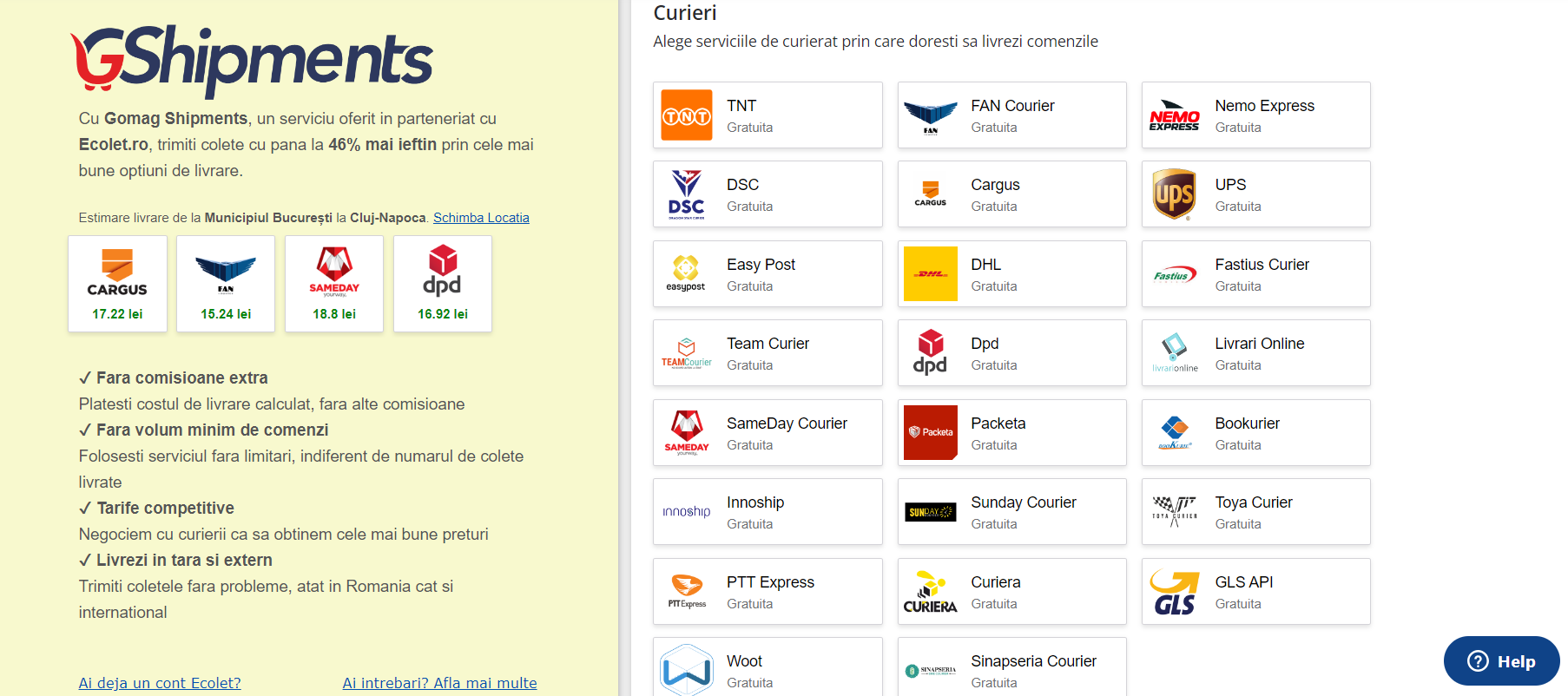Select the Bookurier logo icon
Screen dimensions: 1568x696
[x=1174, y=432]
